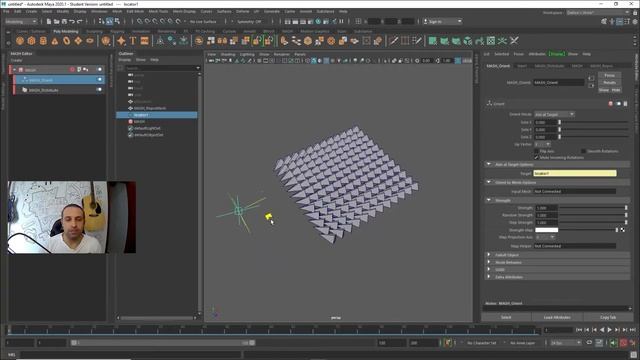This screenshot has width=640, height=360.
Task: Open the Sign In dropdown
Action: 442,21
